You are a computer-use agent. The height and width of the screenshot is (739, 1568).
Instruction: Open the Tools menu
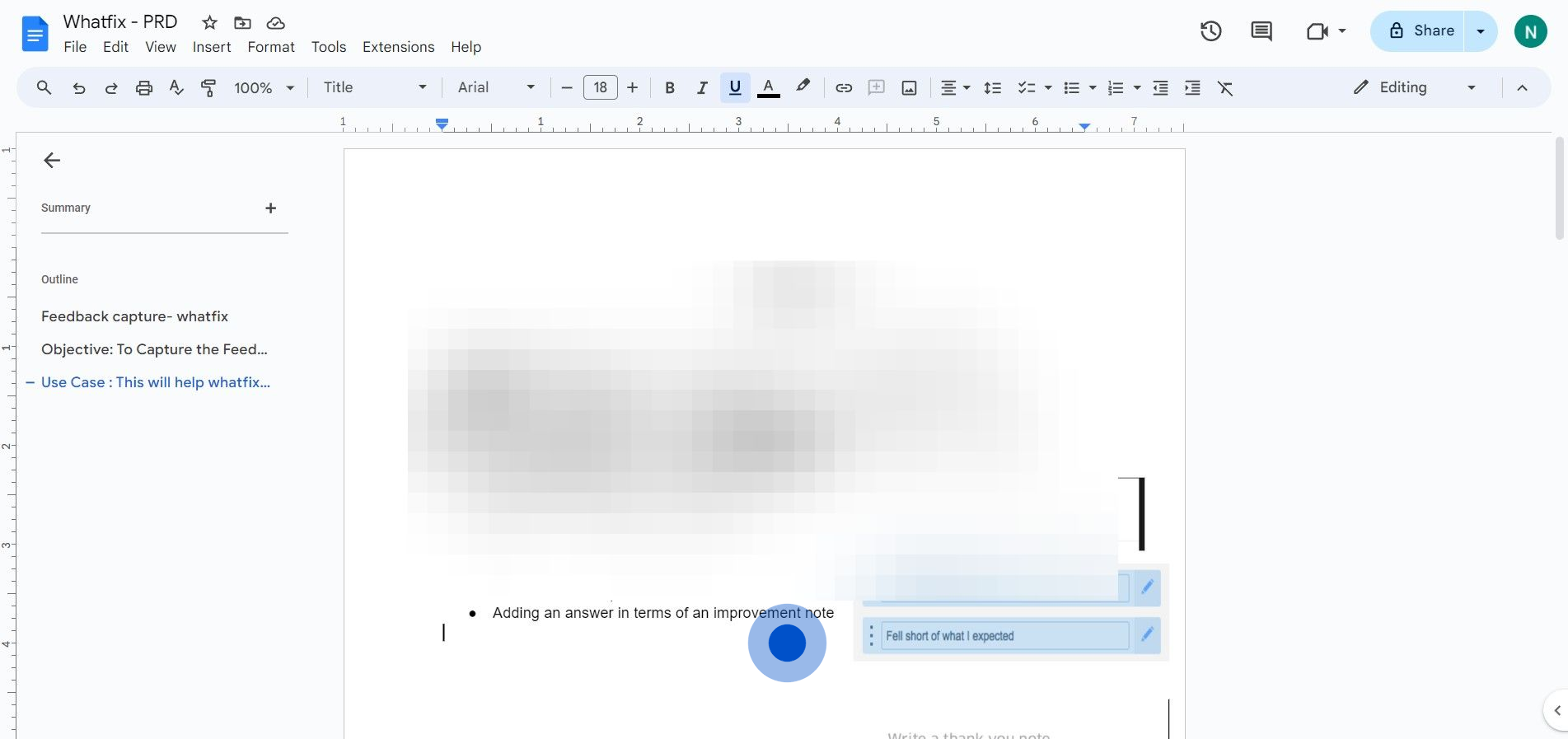coord(329,47)
